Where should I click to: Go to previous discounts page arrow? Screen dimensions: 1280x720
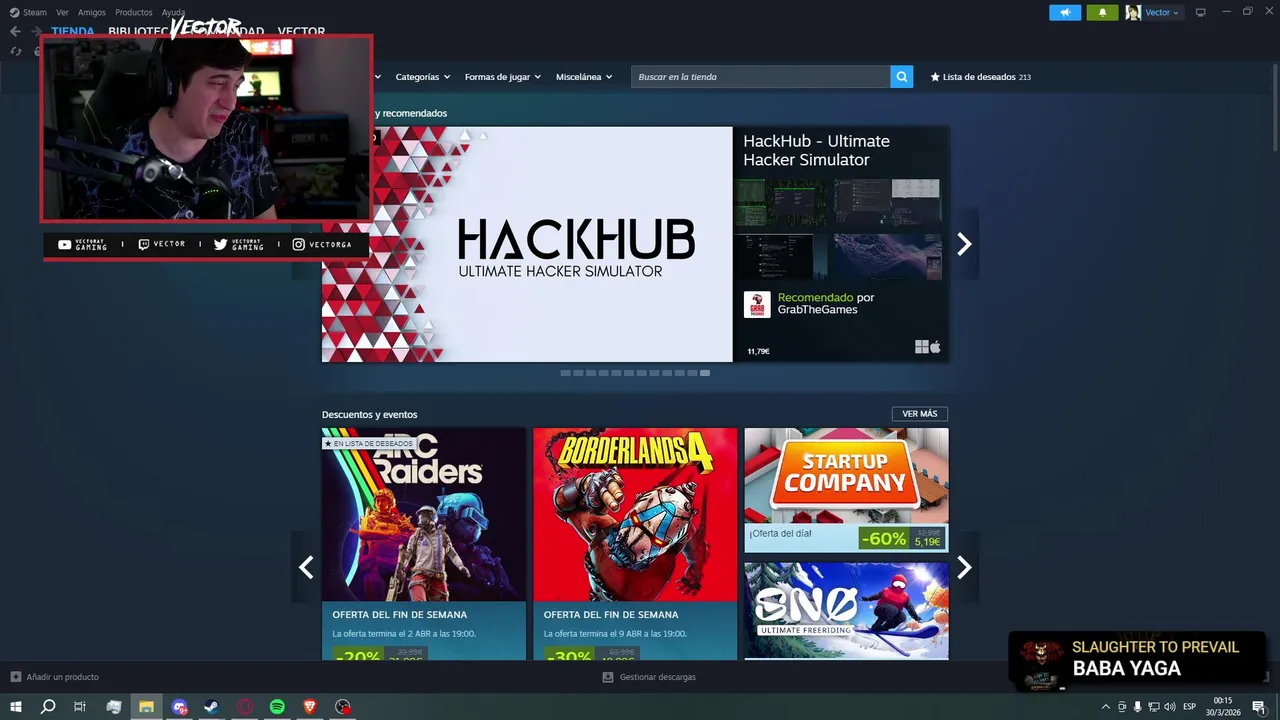(306, 567)
